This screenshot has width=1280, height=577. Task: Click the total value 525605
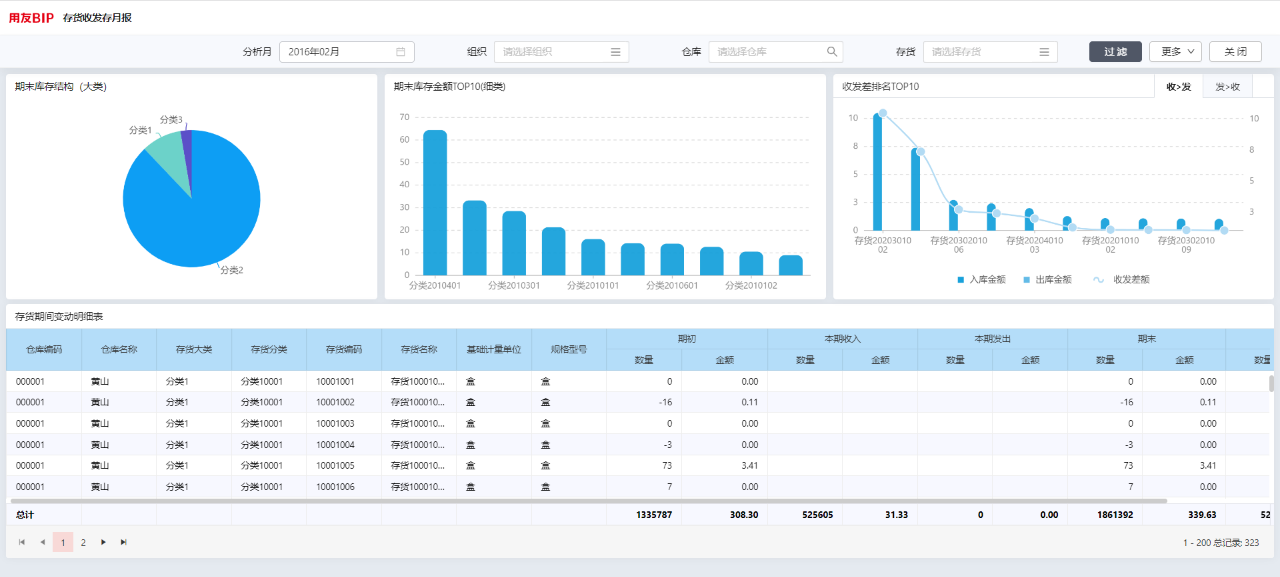coord(817,514)
